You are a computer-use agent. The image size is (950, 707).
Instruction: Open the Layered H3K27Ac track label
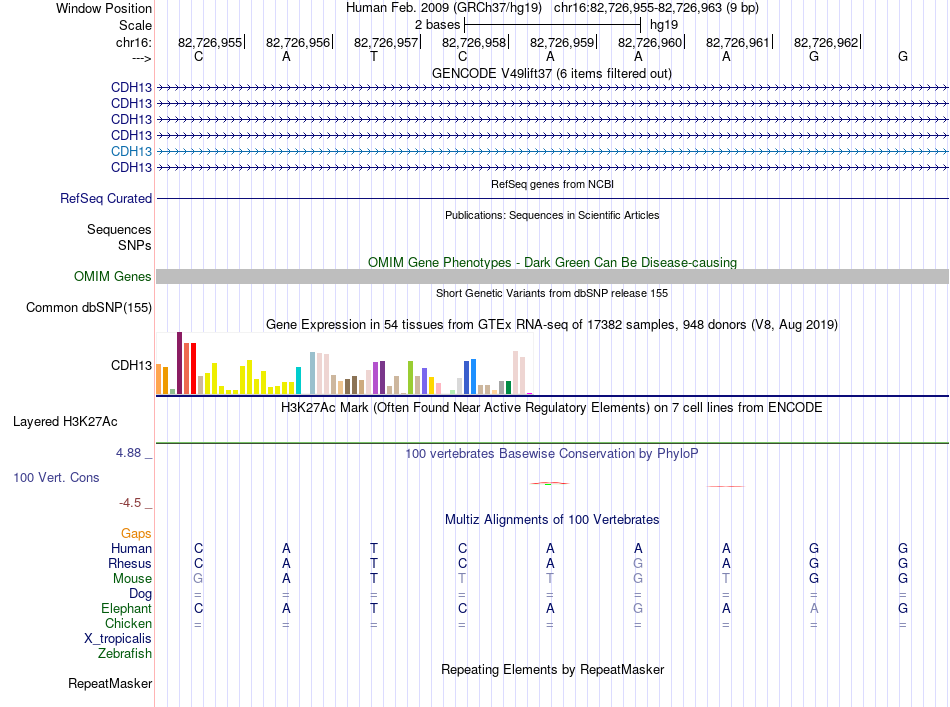pos(65,422)
